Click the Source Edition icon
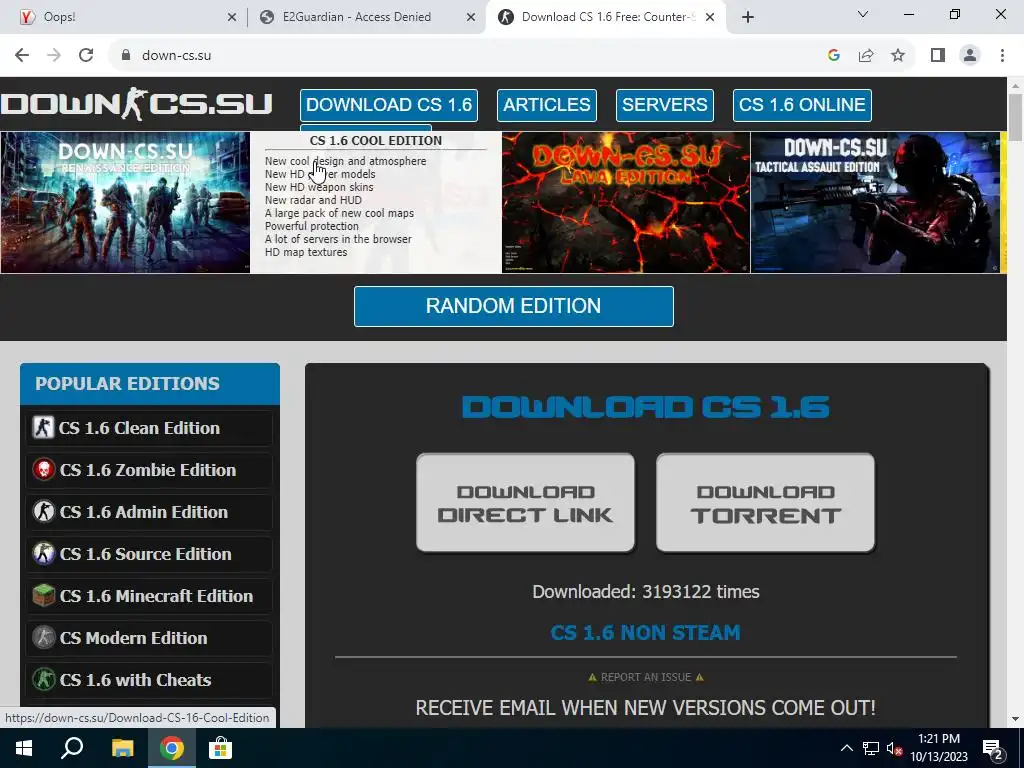Viewport: 1024px width, 768px height. pos(44,554)
